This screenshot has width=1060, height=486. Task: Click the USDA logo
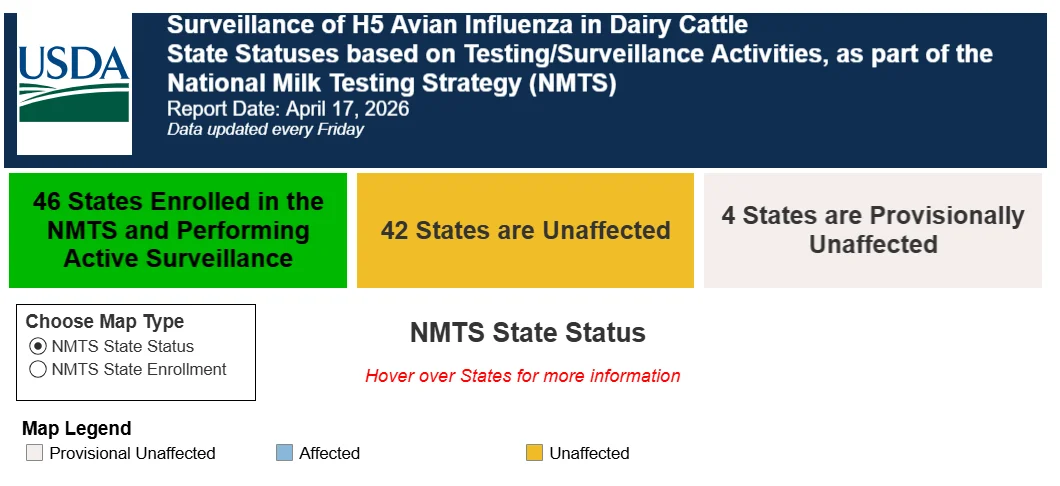(x=74, y=84)
